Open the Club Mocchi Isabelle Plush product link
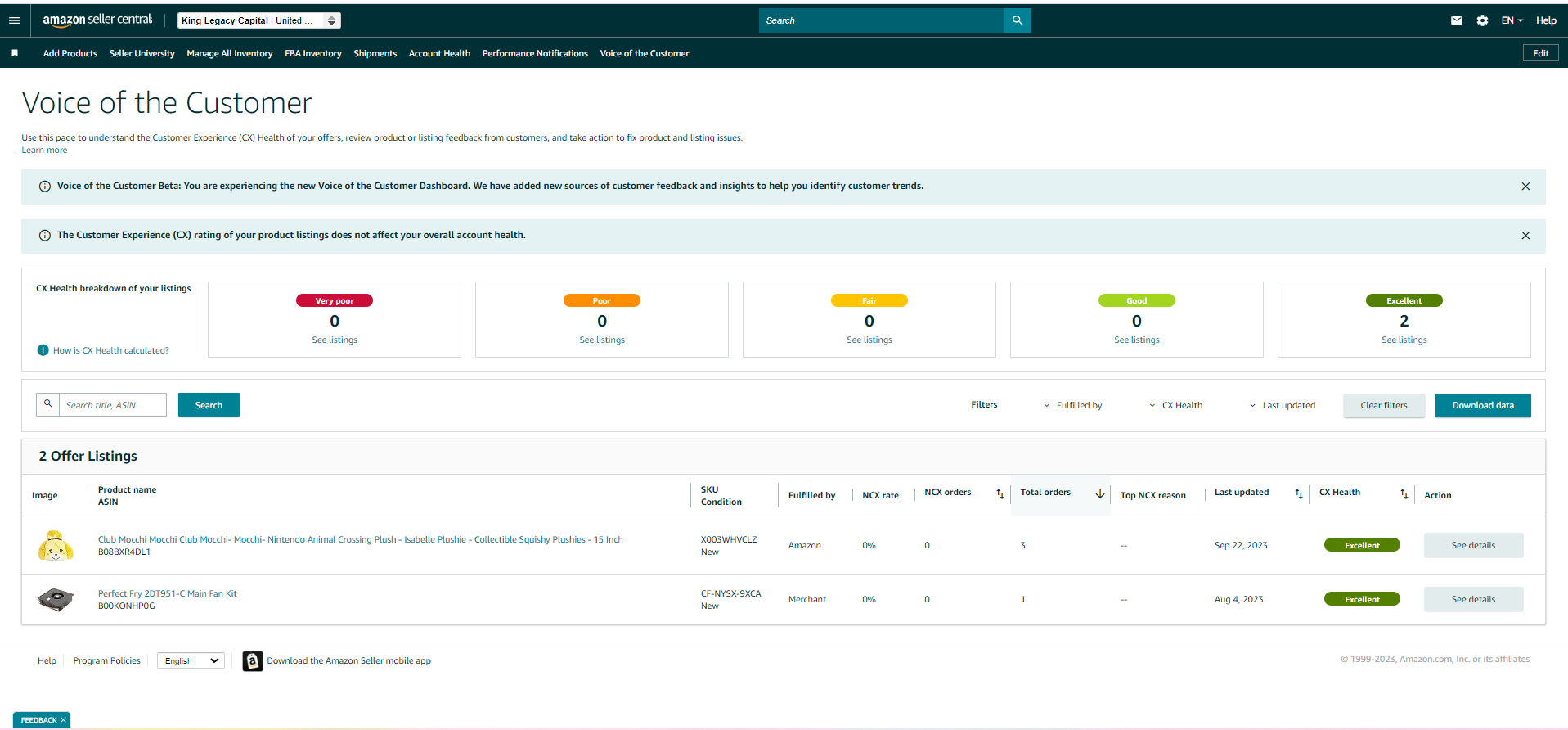 (361, 540)
